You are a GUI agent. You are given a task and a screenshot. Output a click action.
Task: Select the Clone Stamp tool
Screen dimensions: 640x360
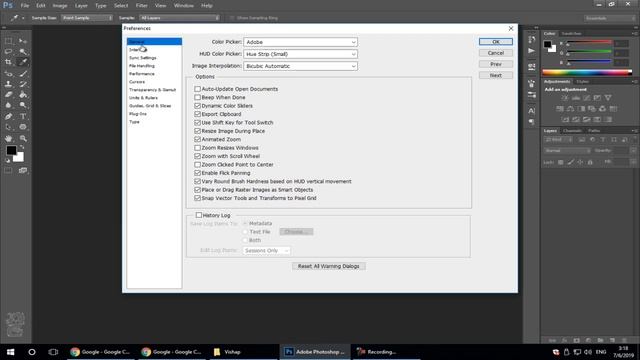[x=8, y=84]
